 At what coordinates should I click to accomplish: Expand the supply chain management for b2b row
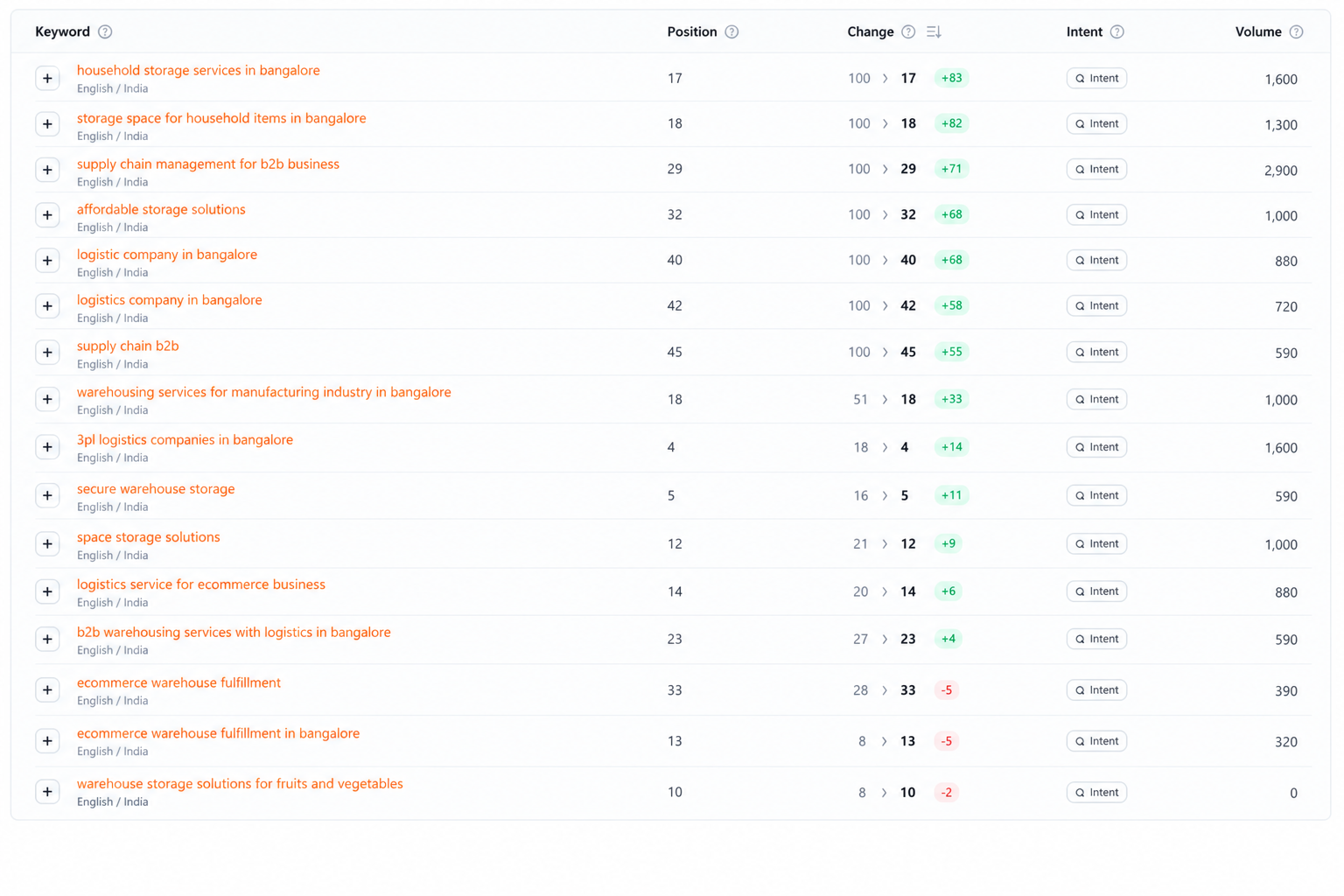[x=47, y=170]
